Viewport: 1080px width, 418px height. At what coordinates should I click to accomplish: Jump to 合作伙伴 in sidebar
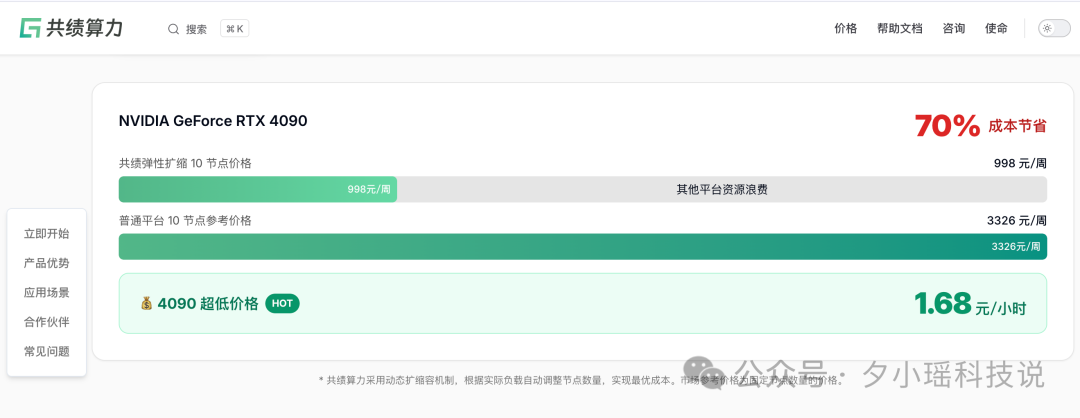tap(47, 322)
